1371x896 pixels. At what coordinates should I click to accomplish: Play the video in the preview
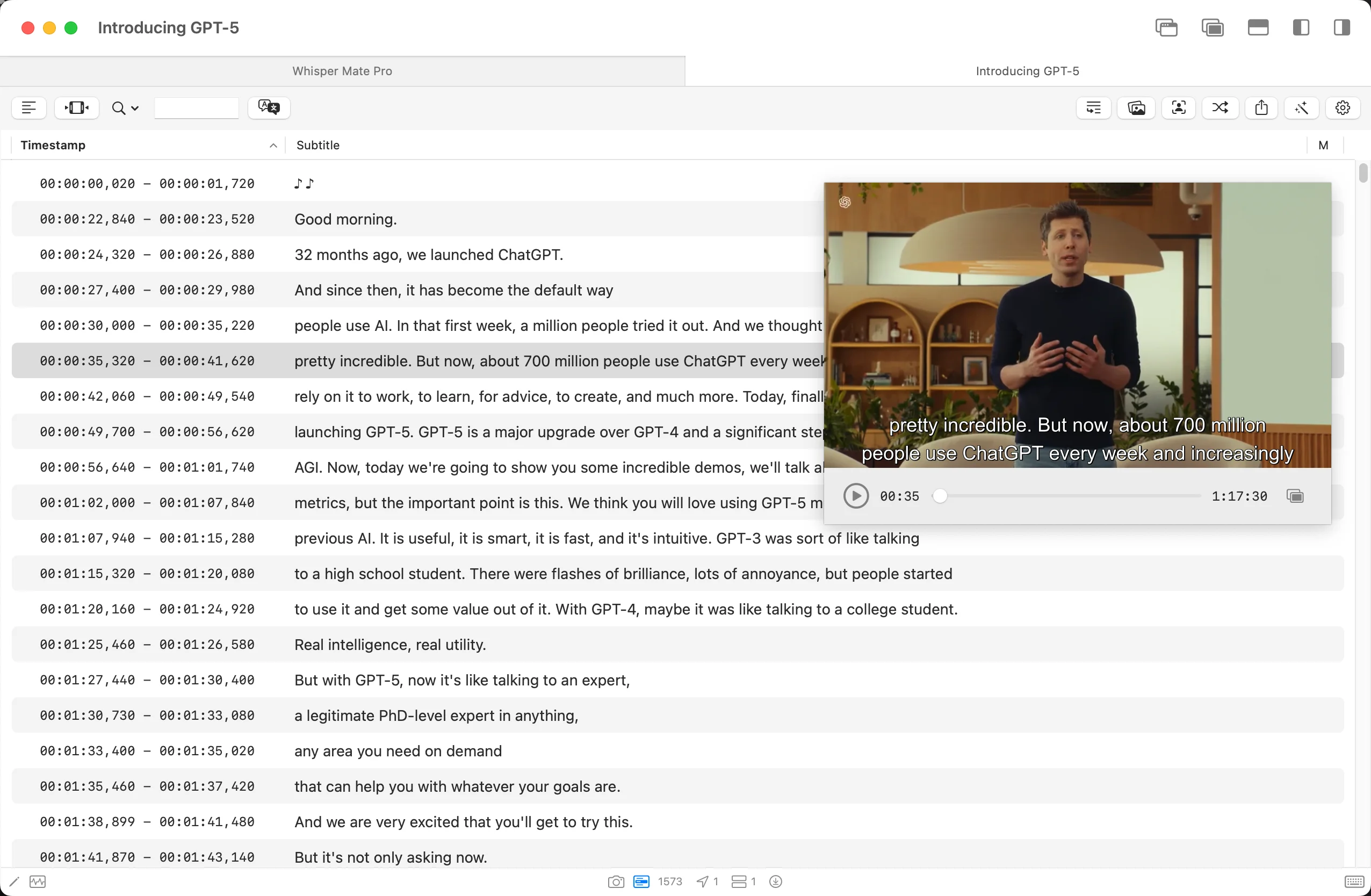856,496
